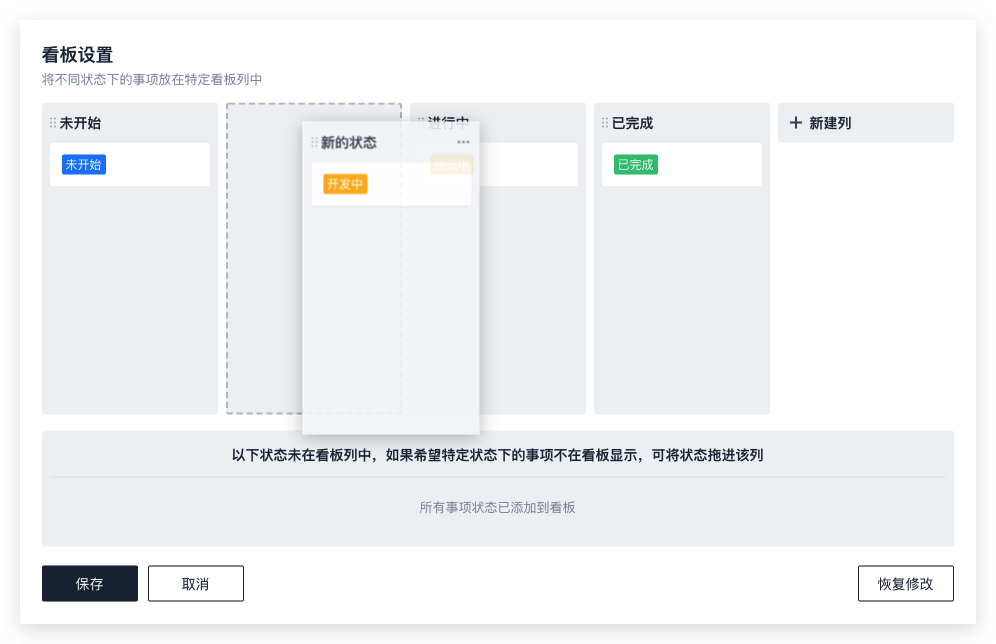Screen dimensions: 996x644
Task: Select the green 已完成 status tag
Action: [x=636, y=164]
